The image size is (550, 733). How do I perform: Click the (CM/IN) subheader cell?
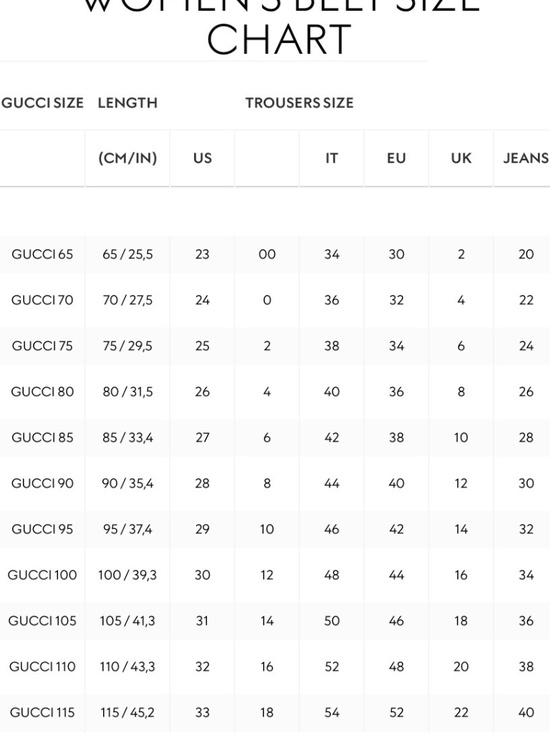(128, 158)
